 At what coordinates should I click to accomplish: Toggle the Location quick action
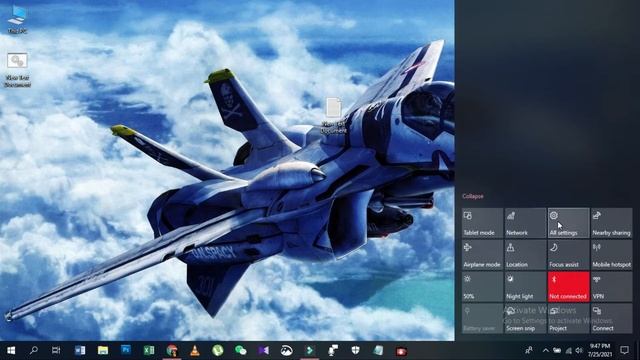[x=525, y=255]
